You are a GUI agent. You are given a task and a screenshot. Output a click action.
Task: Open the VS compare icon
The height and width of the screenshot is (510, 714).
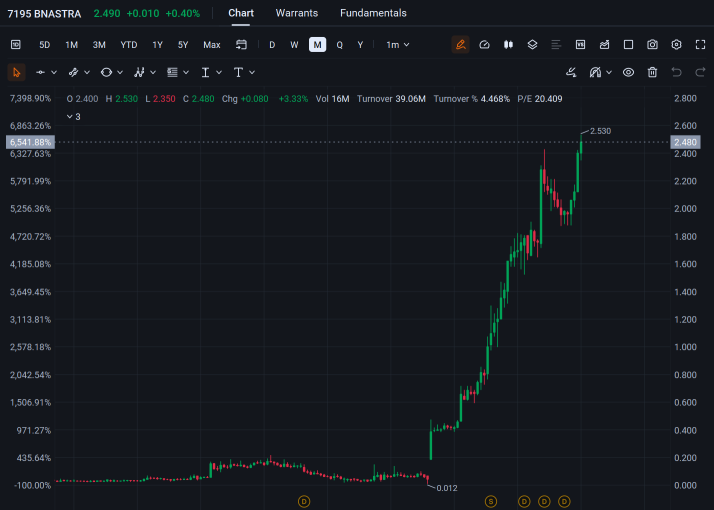pyautogui.click(x=580, y=45)
